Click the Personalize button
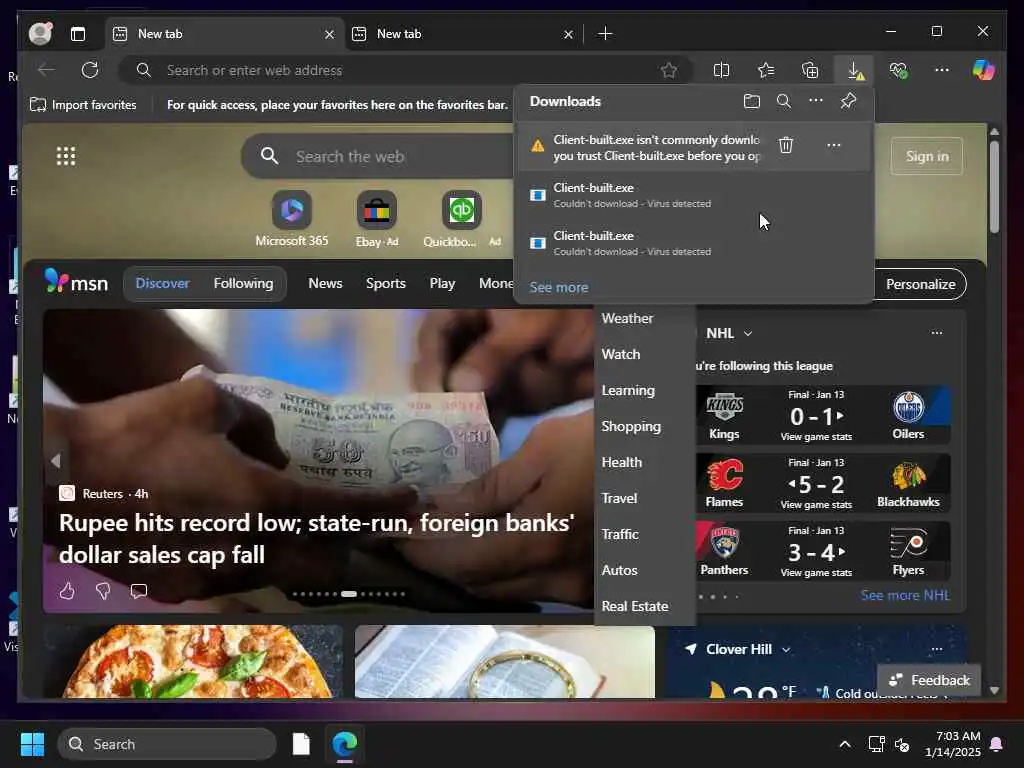The height and width of the screenshot is (768, 1024). pyautogui.click(x=920, y=284)
